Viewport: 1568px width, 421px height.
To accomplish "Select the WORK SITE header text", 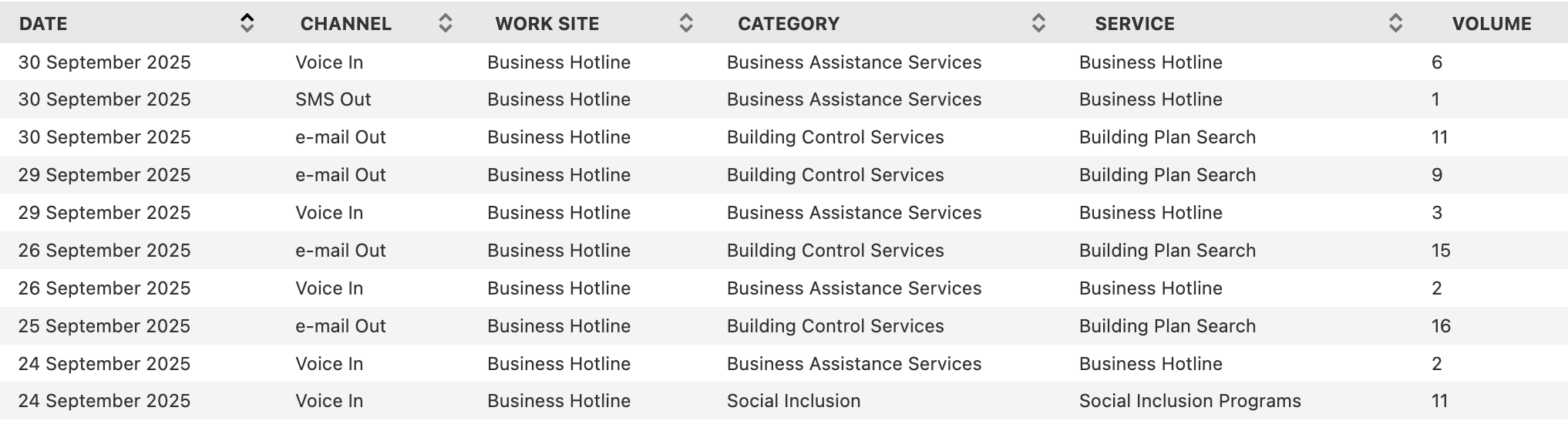I will (x=547, y=24).
